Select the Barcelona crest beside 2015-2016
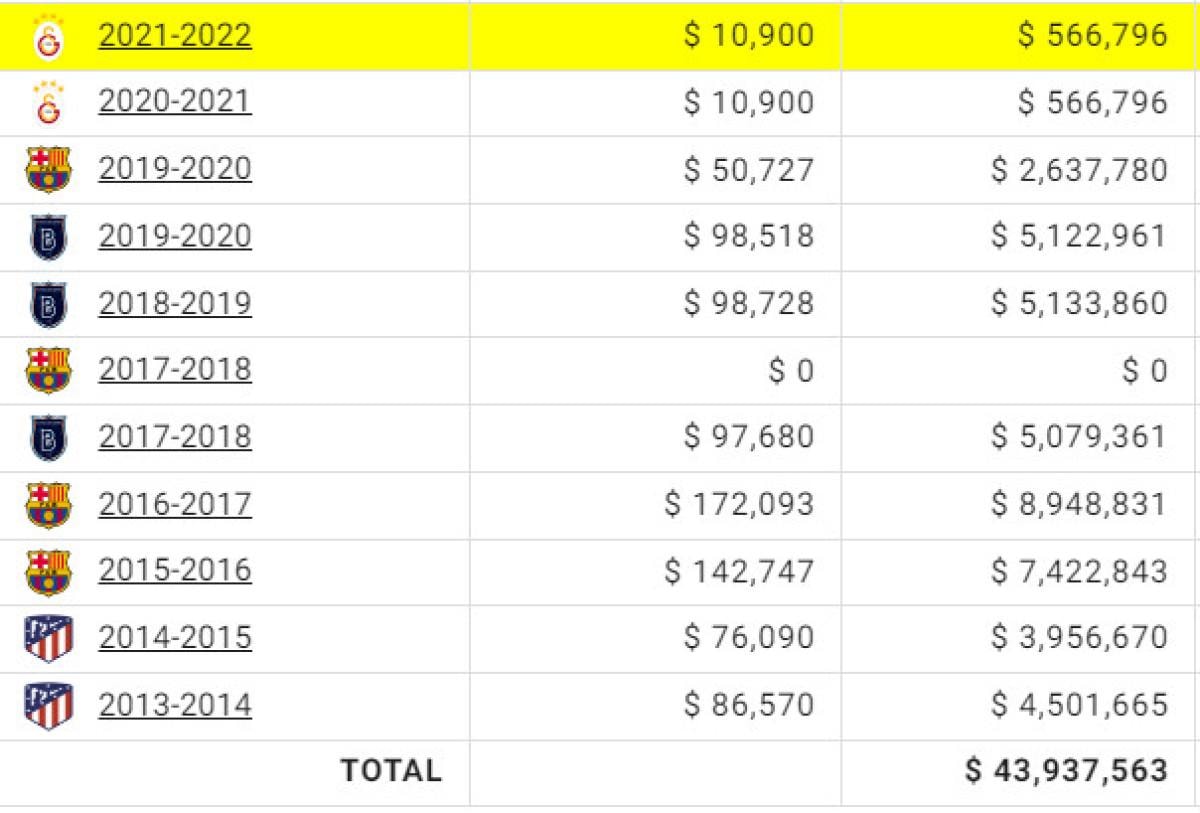Viewport: 1200px width, 813px height. click(x=48, y=572)
